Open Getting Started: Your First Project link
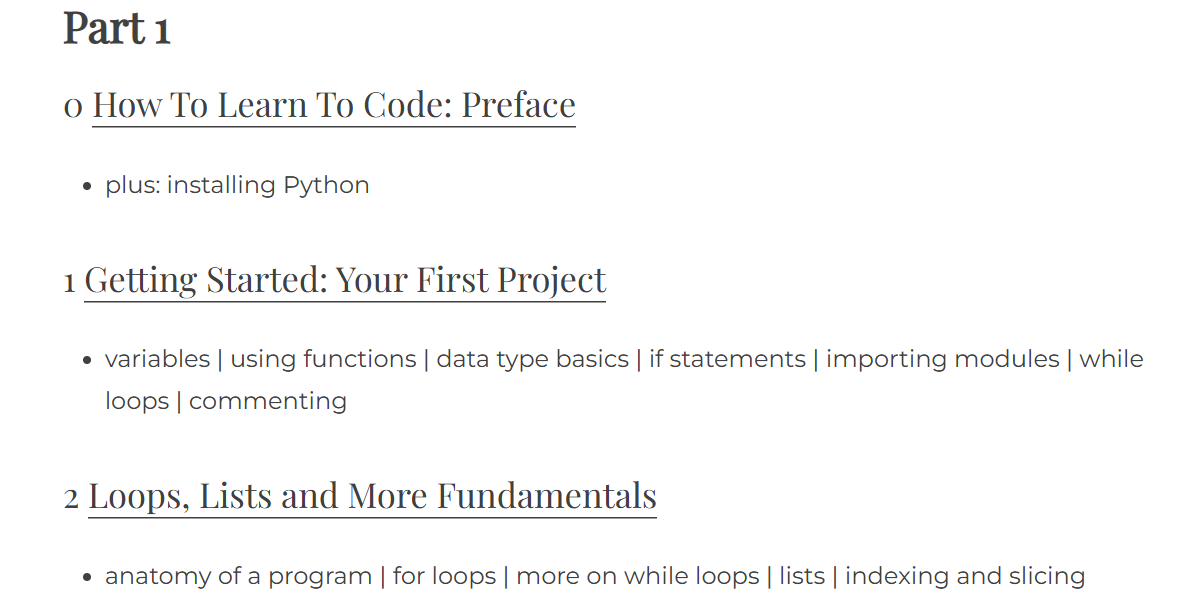 [344, 280]
